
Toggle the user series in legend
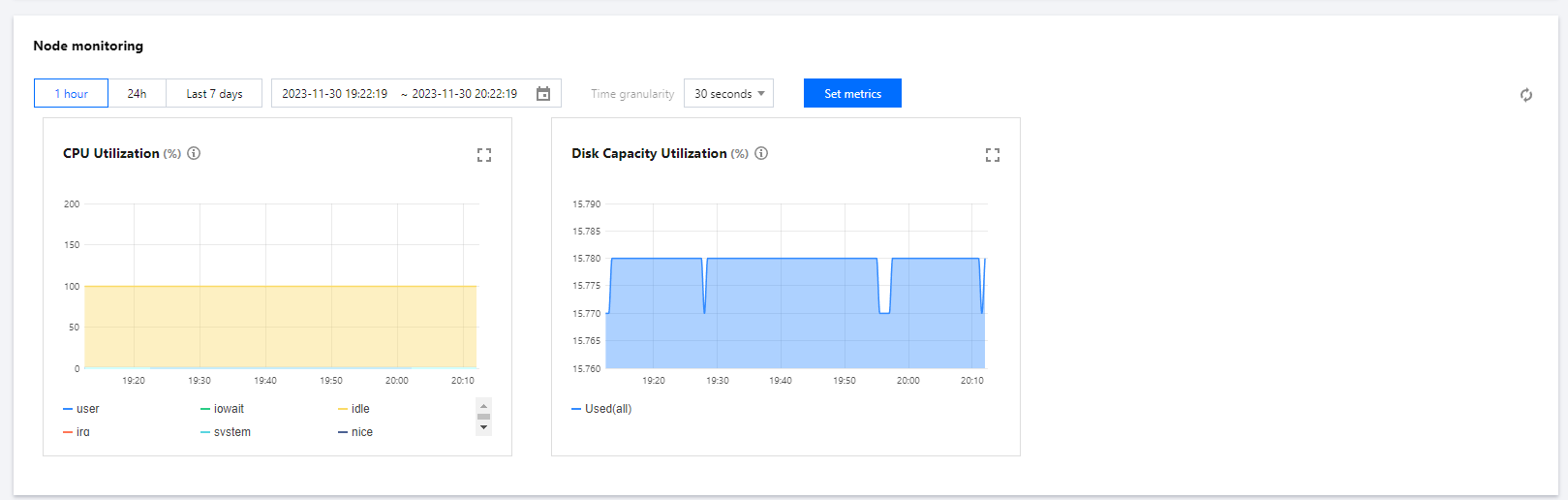click(81, 409)
